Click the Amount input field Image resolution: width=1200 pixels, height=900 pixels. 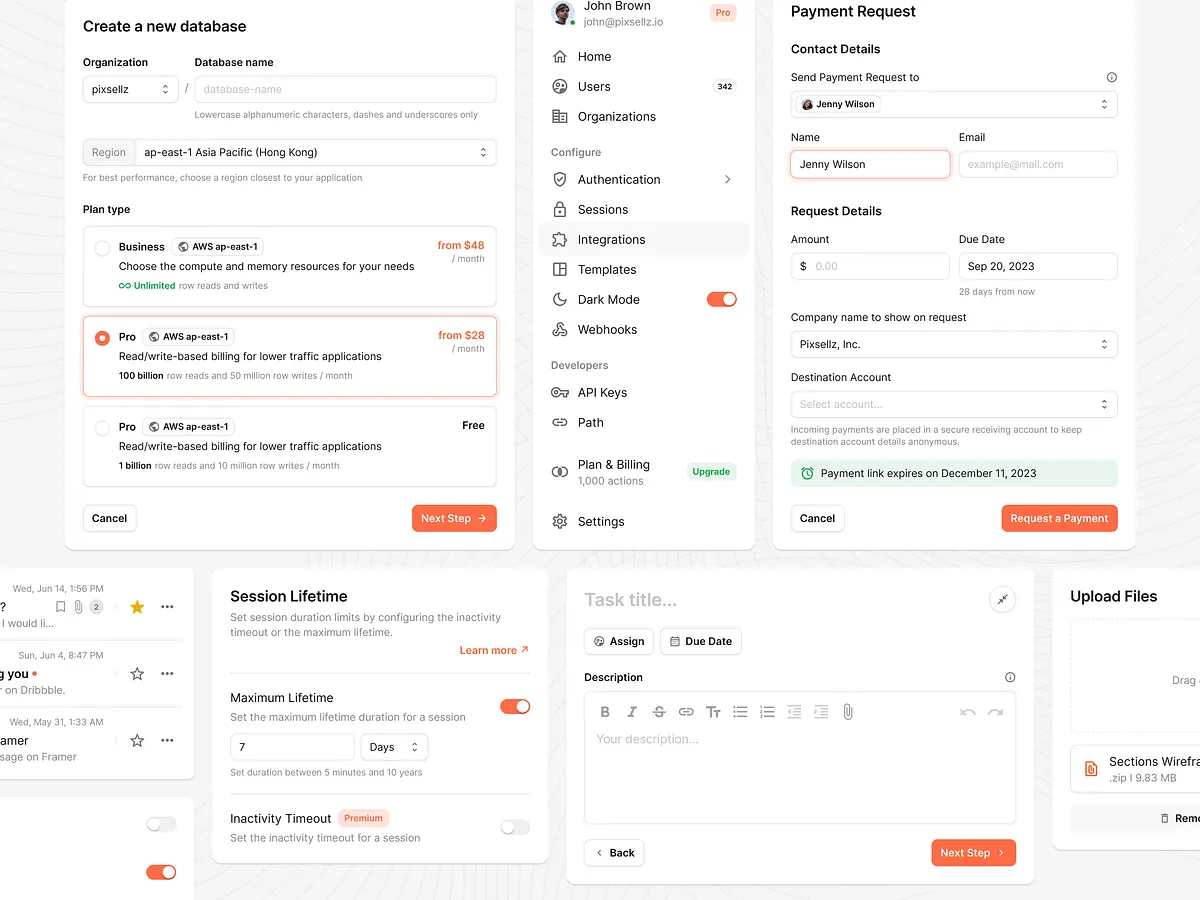click(869, 266)
